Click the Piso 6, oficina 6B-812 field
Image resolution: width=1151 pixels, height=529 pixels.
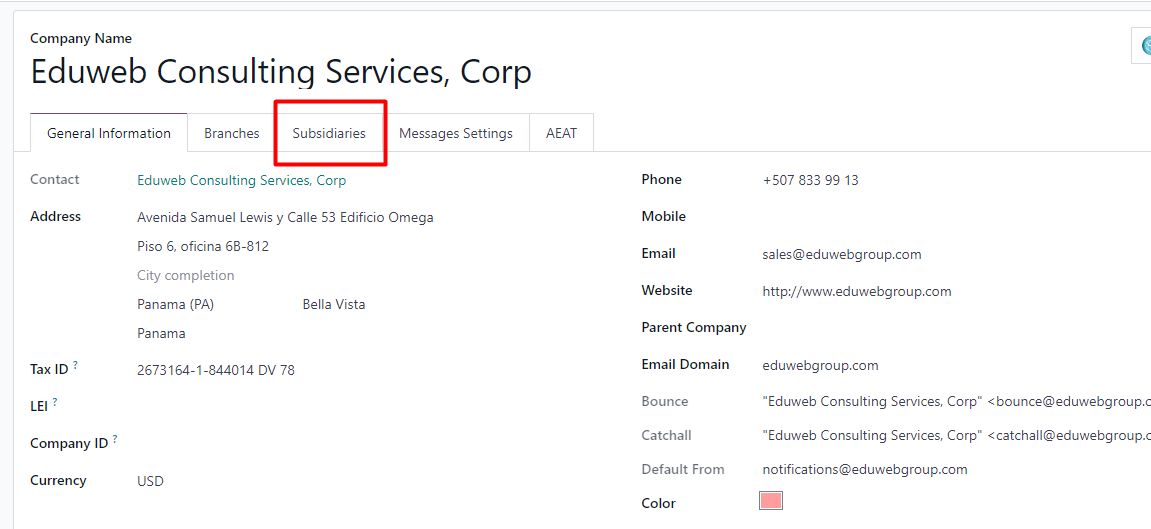point(203,247)
